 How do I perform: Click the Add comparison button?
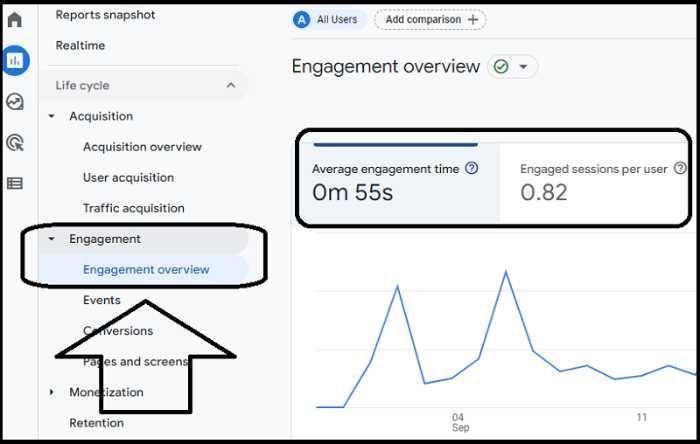click(x=429, y=20)
